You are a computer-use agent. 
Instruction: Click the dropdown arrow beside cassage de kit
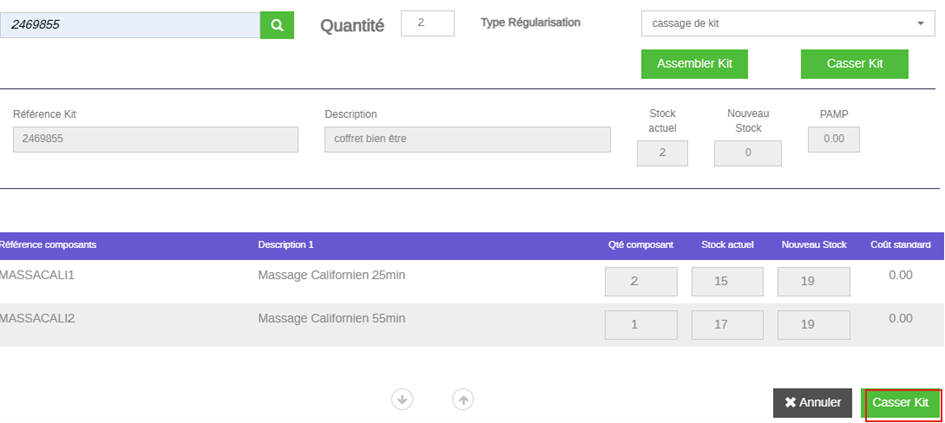pos(920,24)
